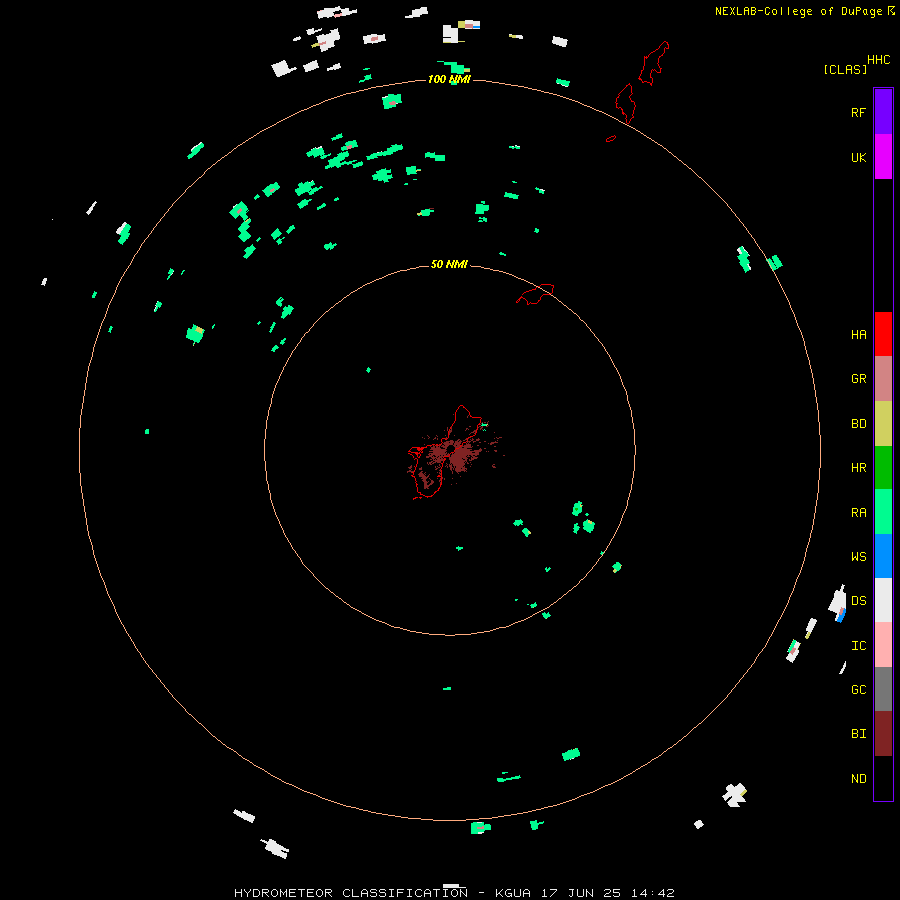Click the ND black legend swatch

point(883,778)
